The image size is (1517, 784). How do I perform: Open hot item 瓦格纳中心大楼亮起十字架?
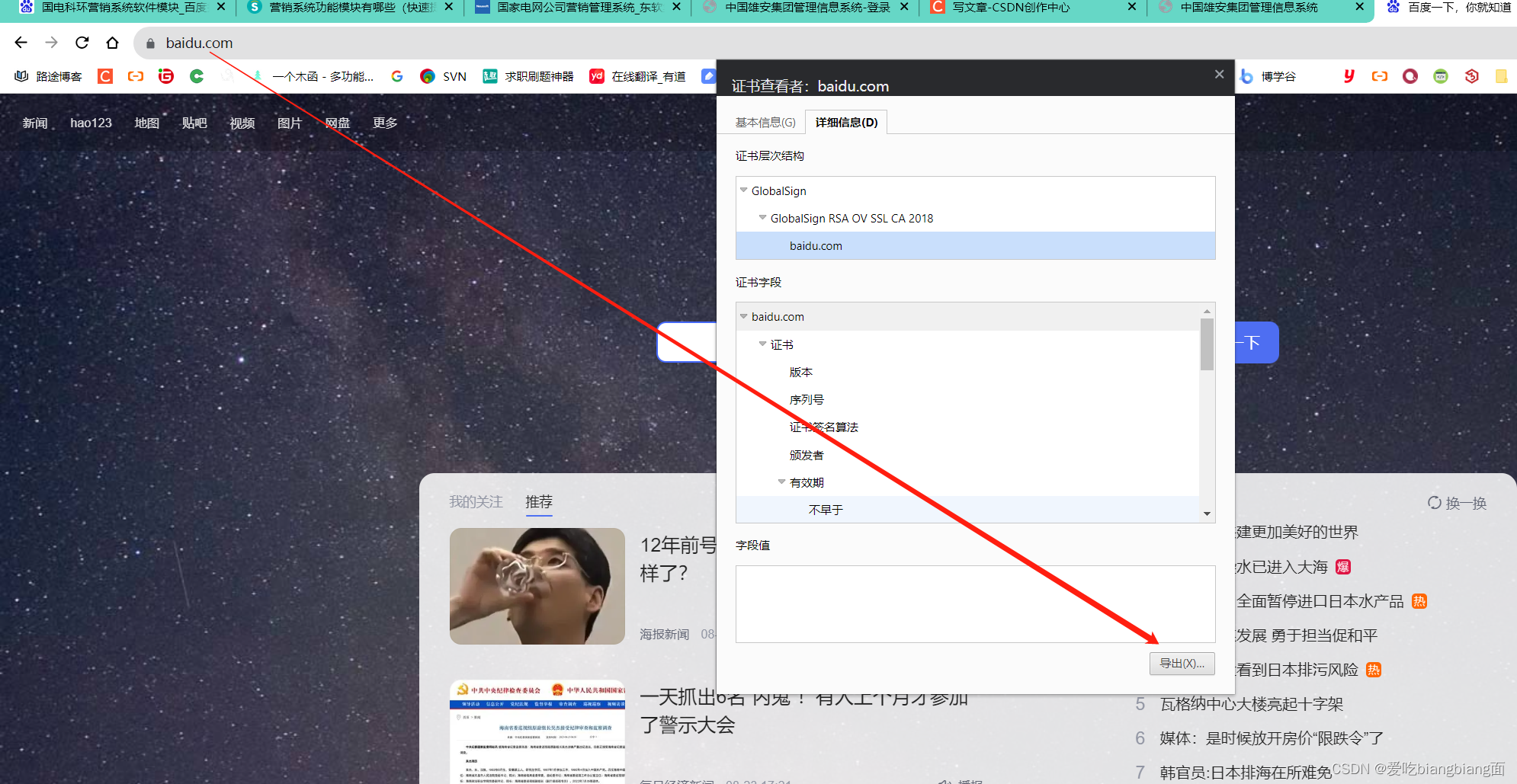click(1251, 704)
